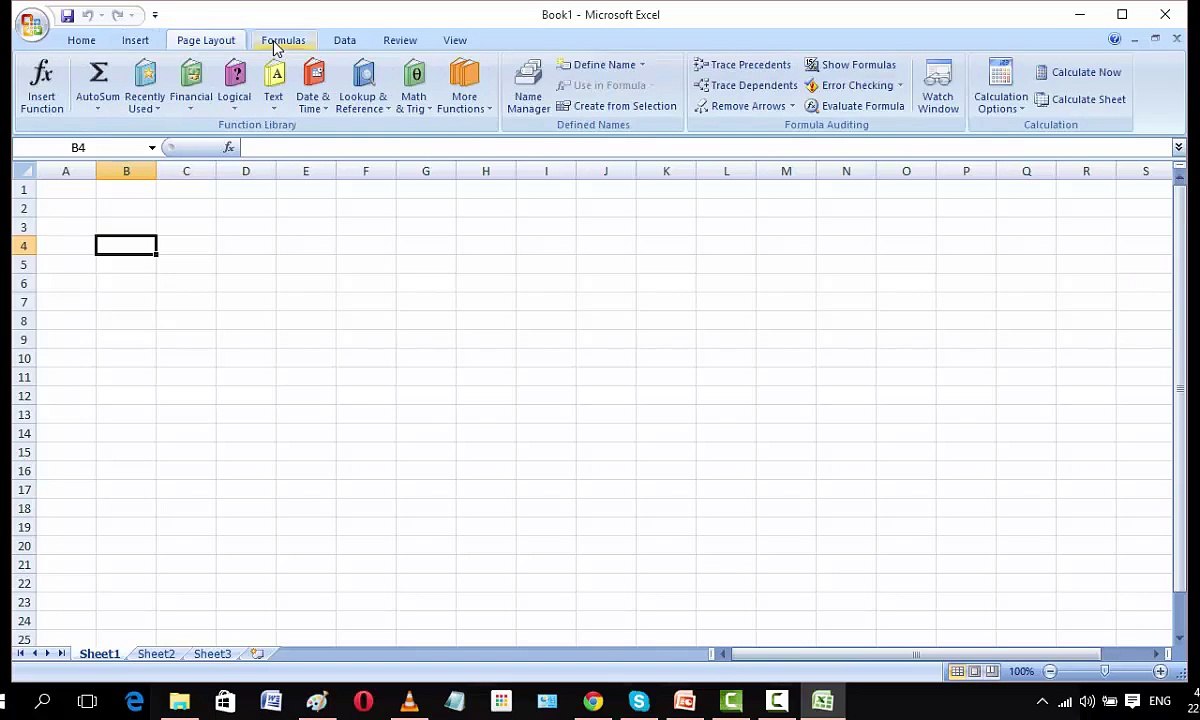This screenshot has height=720, width=1200.
Task: Insert a new worksheet tab
Action: (x=257, y=654)
